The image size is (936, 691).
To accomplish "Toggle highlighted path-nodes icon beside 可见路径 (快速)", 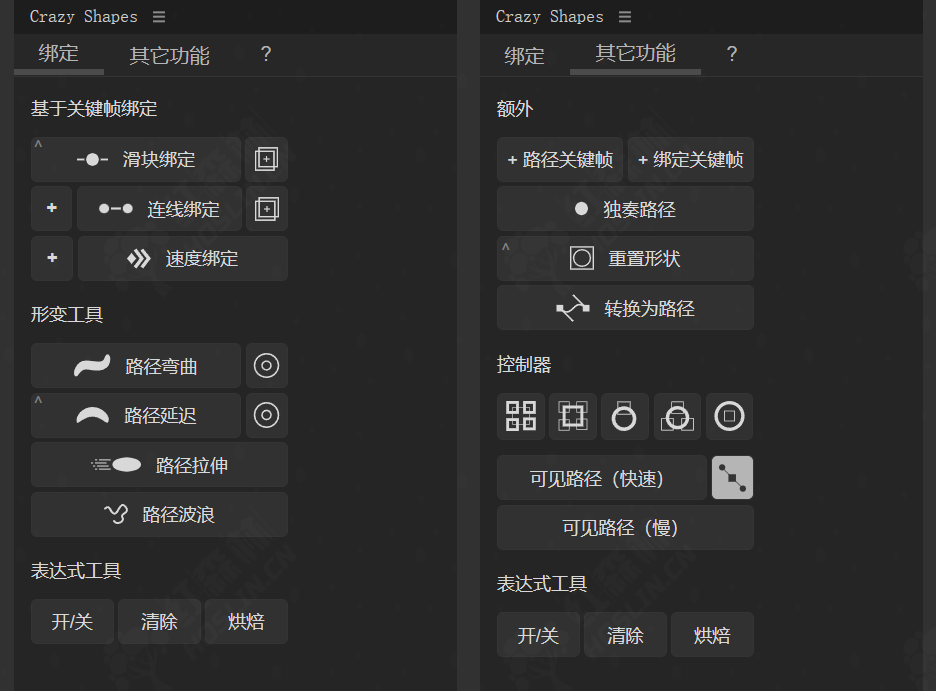I will pyautogui.click(x=732, y=477).
